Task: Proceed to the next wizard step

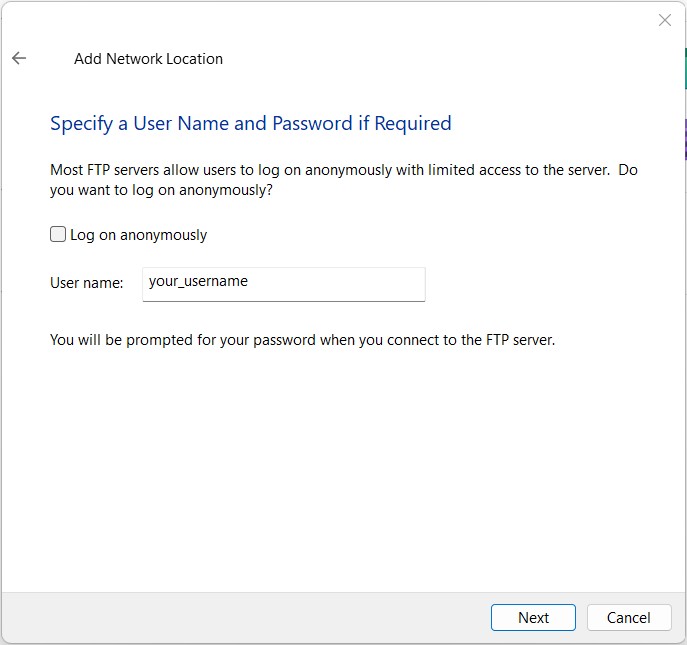Action: [x=533, y=617]
